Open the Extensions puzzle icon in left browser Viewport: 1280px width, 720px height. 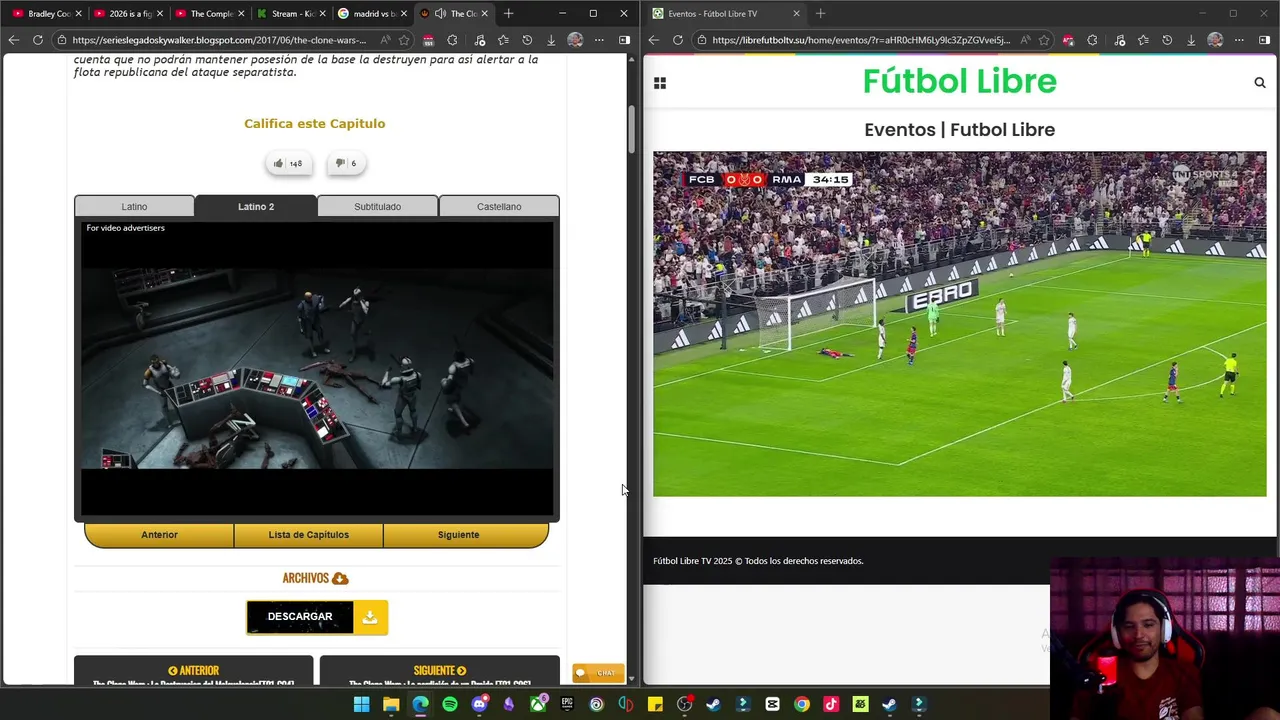452,40
